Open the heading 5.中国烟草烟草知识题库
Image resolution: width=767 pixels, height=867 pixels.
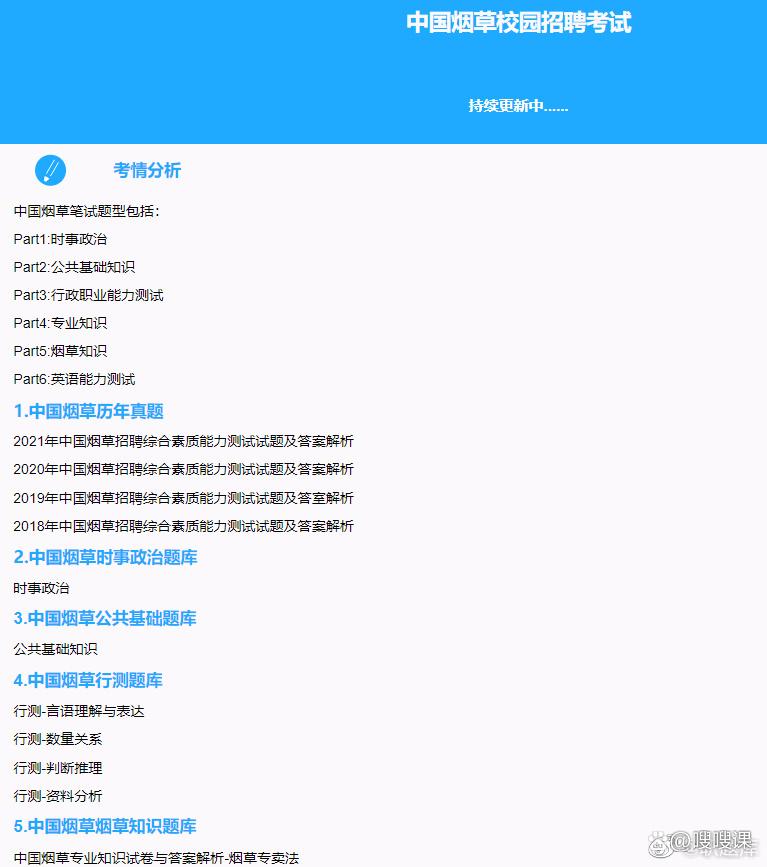point(105,826)
